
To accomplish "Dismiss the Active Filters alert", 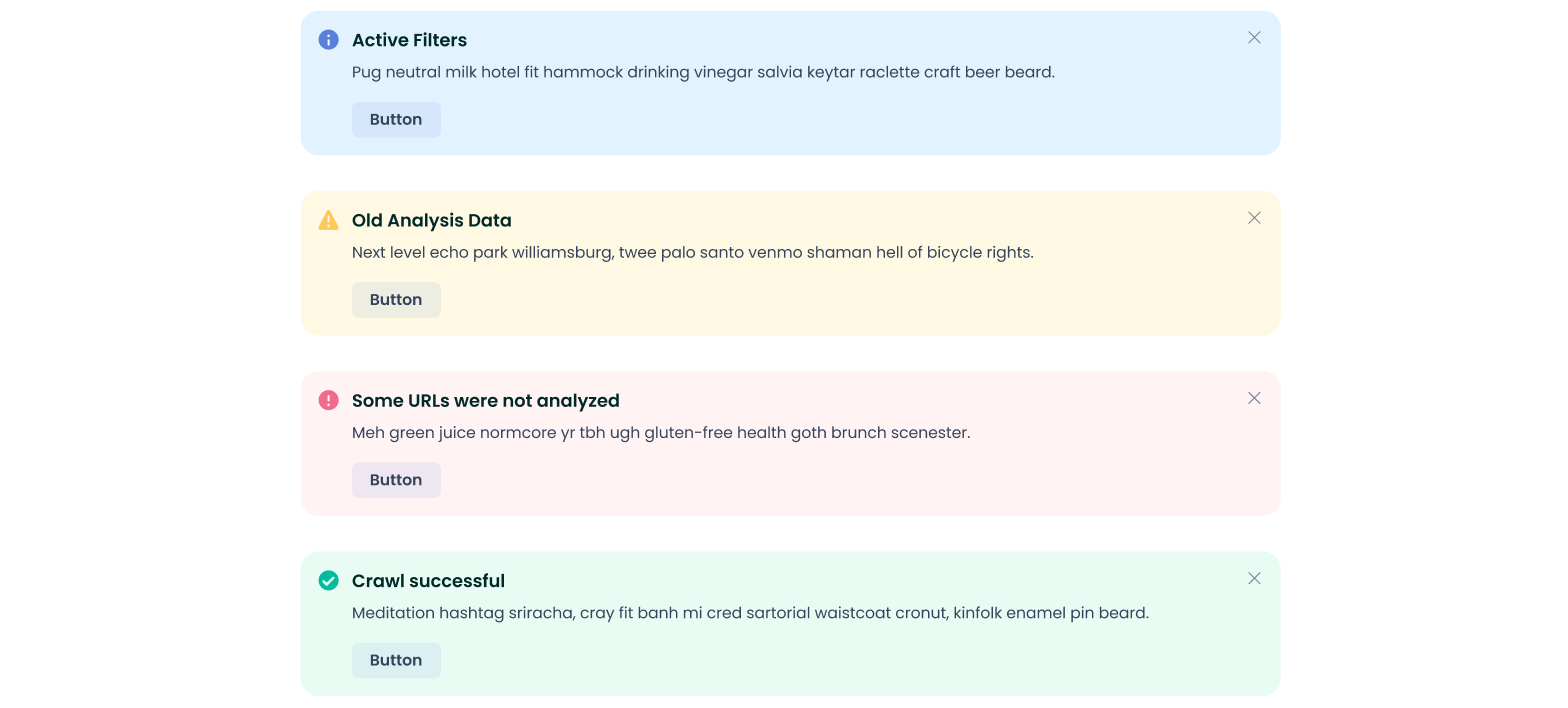I will click(x=1254, y=38).
